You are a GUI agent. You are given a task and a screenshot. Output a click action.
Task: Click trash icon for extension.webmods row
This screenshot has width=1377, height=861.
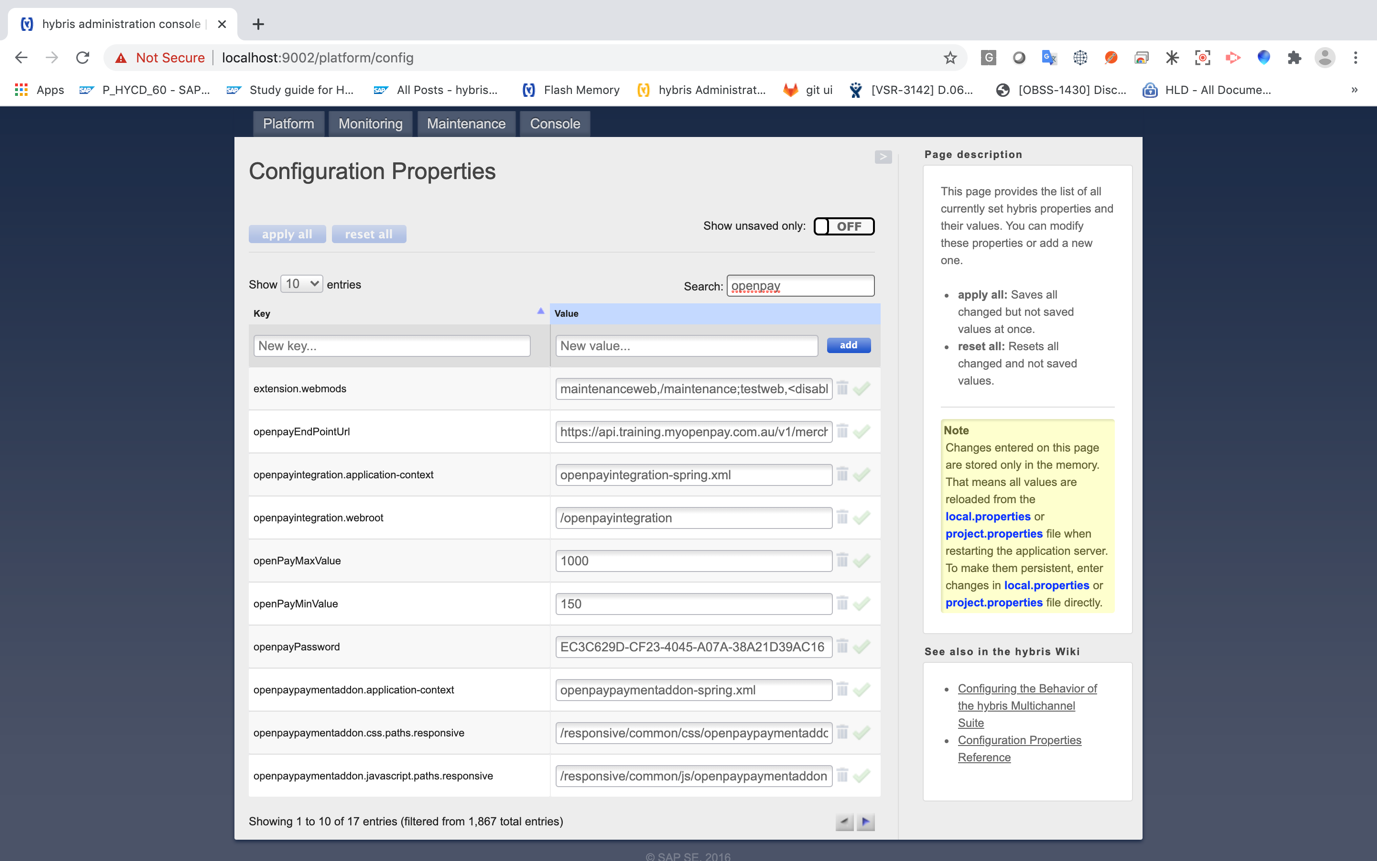[x=842, y=388]
